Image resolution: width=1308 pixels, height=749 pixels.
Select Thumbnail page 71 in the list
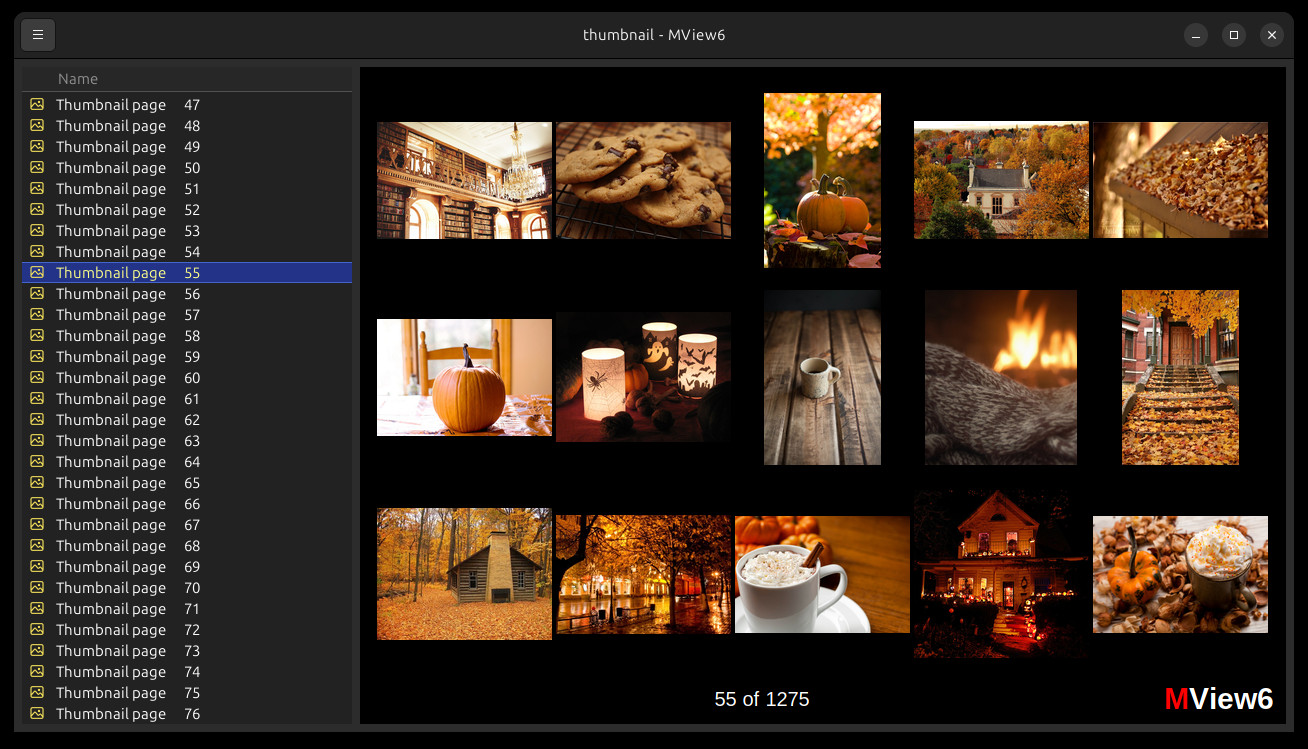[x=187, y=609]
